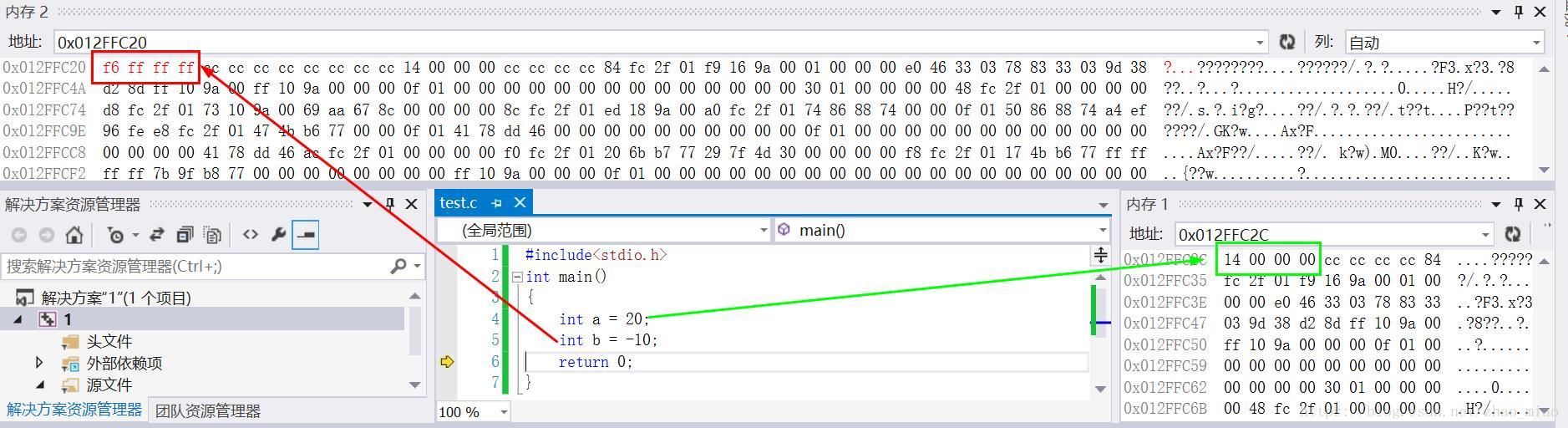Toggle the Preview Selected Items button
This screenshot has height=428, width=1568.
[x=306, y=236]
